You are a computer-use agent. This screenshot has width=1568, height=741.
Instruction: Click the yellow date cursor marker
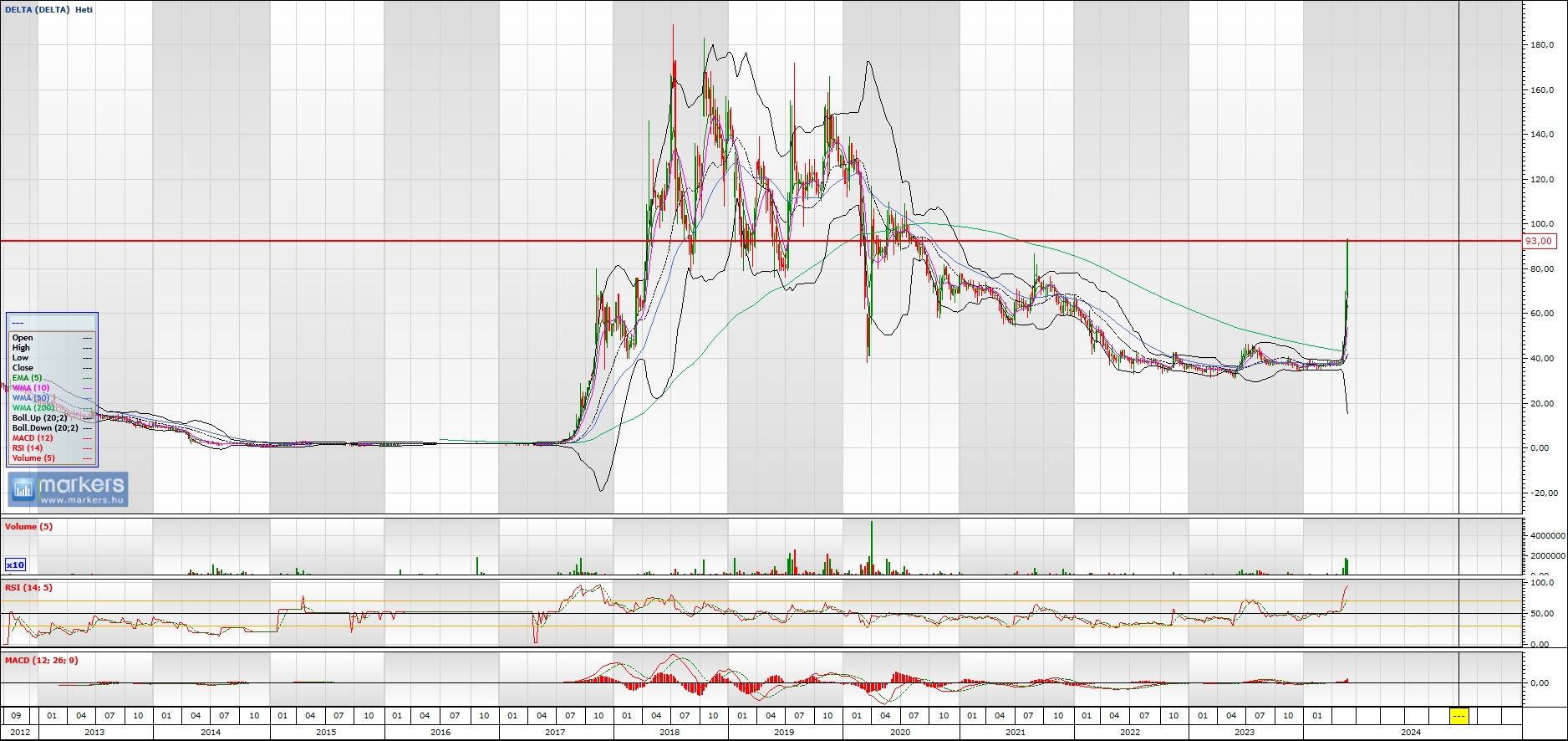coord(1459,716)
